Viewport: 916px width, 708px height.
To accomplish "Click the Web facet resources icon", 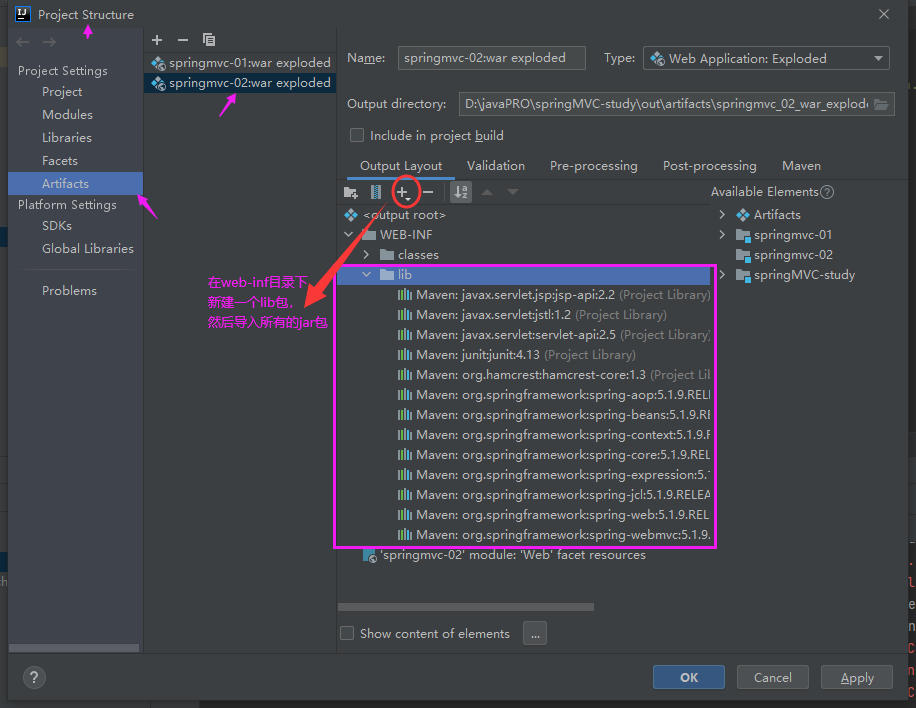I will point(370,555).
